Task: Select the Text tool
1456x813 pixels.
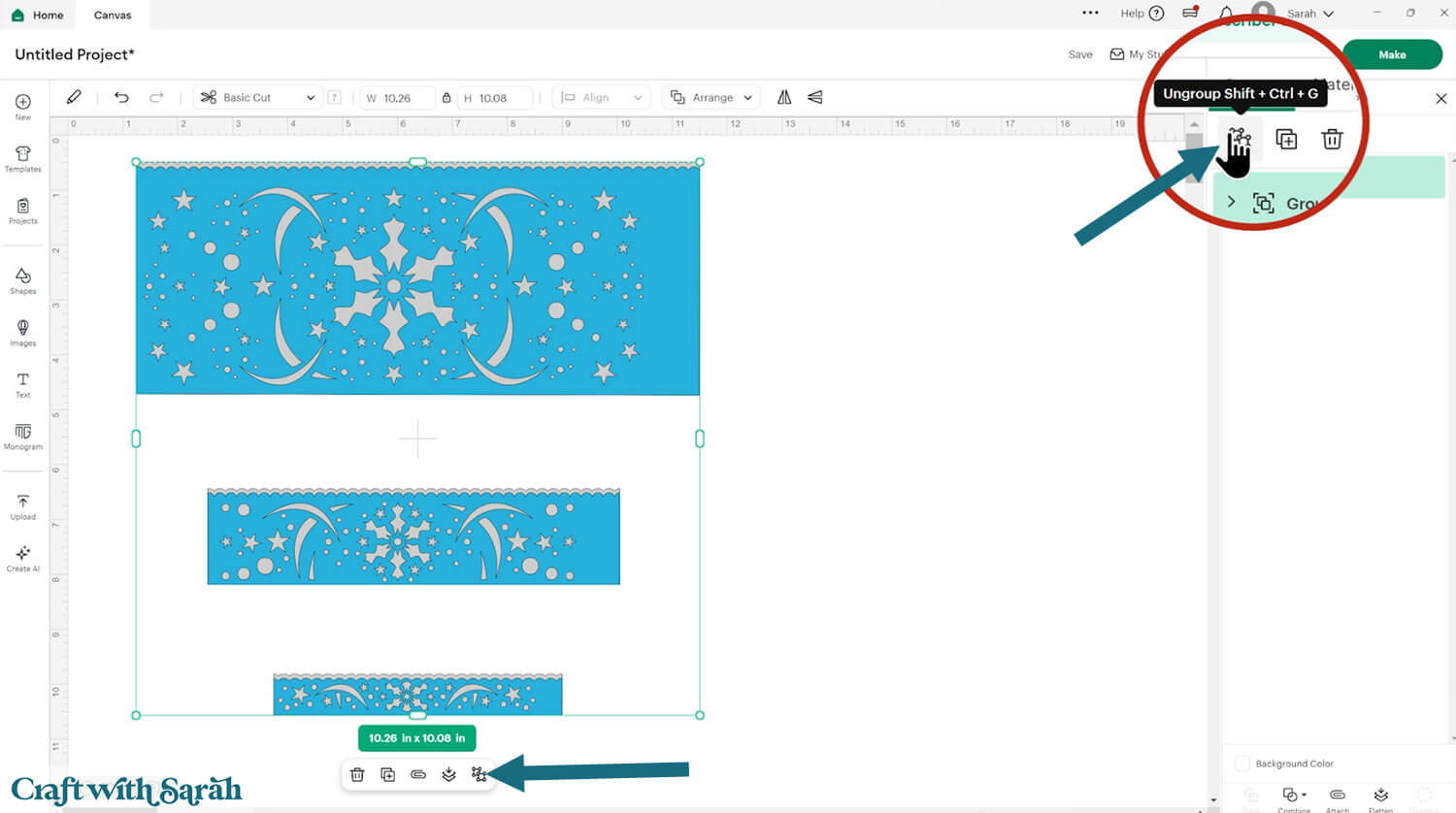Action: tap(23, 385)
